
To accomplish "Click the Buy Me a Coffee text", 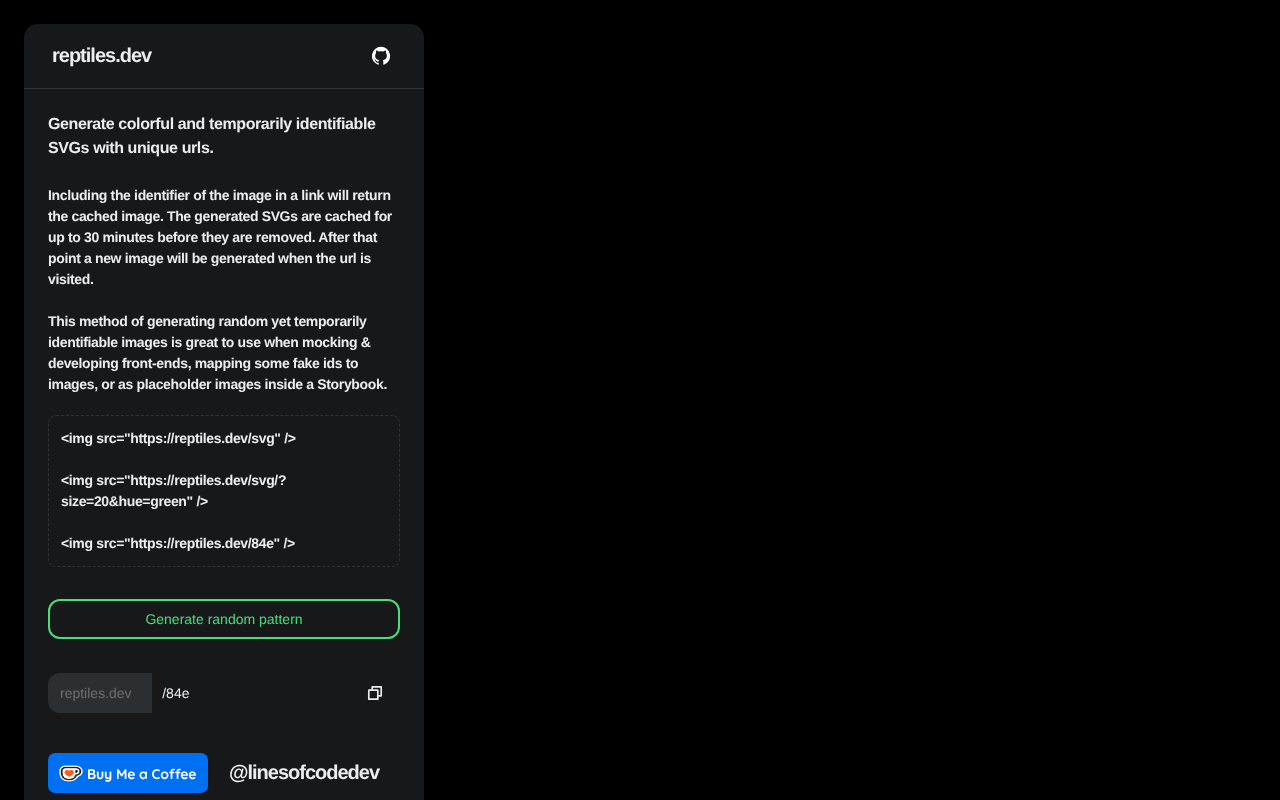I will point(142,774).
